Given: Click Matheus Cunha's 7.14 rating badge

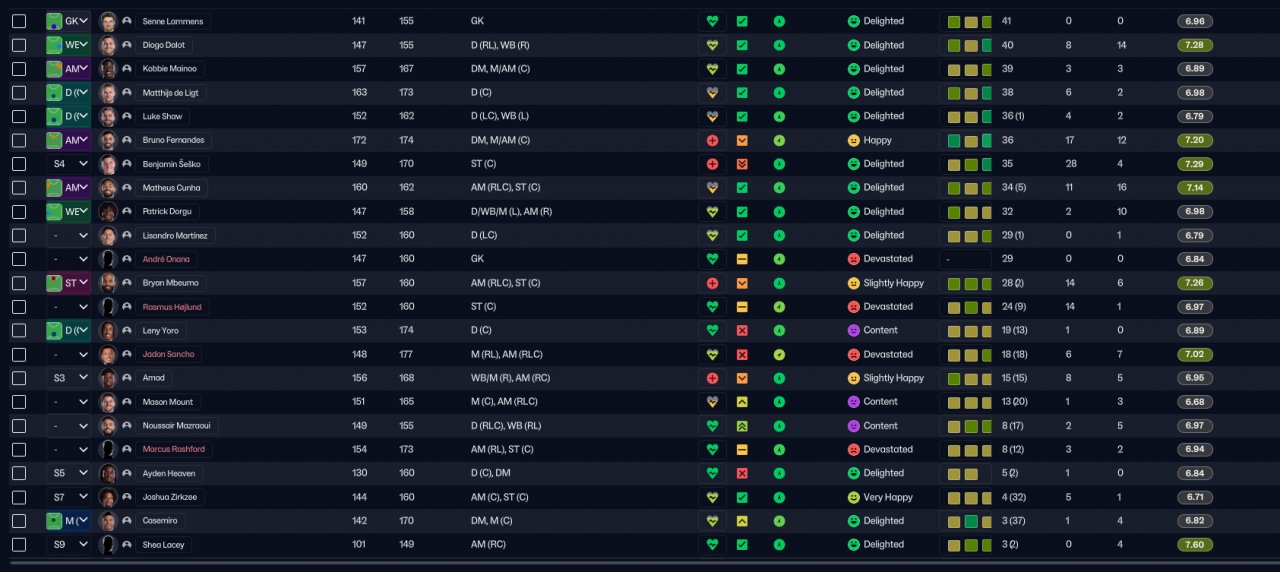Looking at the screenshot, I should (1195, 188).
